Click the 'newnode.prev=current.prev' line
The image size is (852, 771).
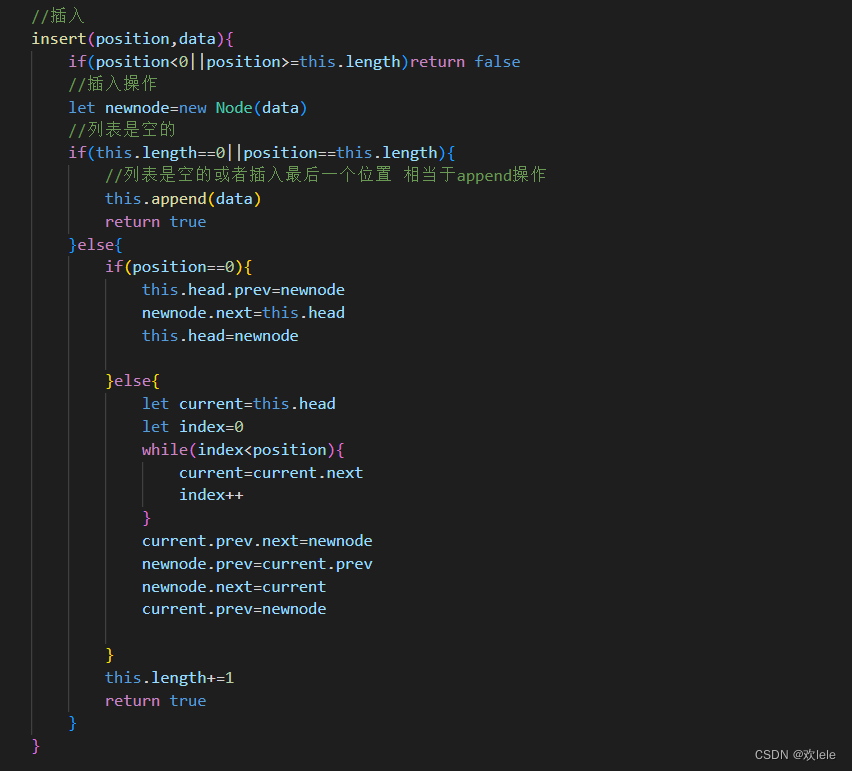[x=257, y=564]
